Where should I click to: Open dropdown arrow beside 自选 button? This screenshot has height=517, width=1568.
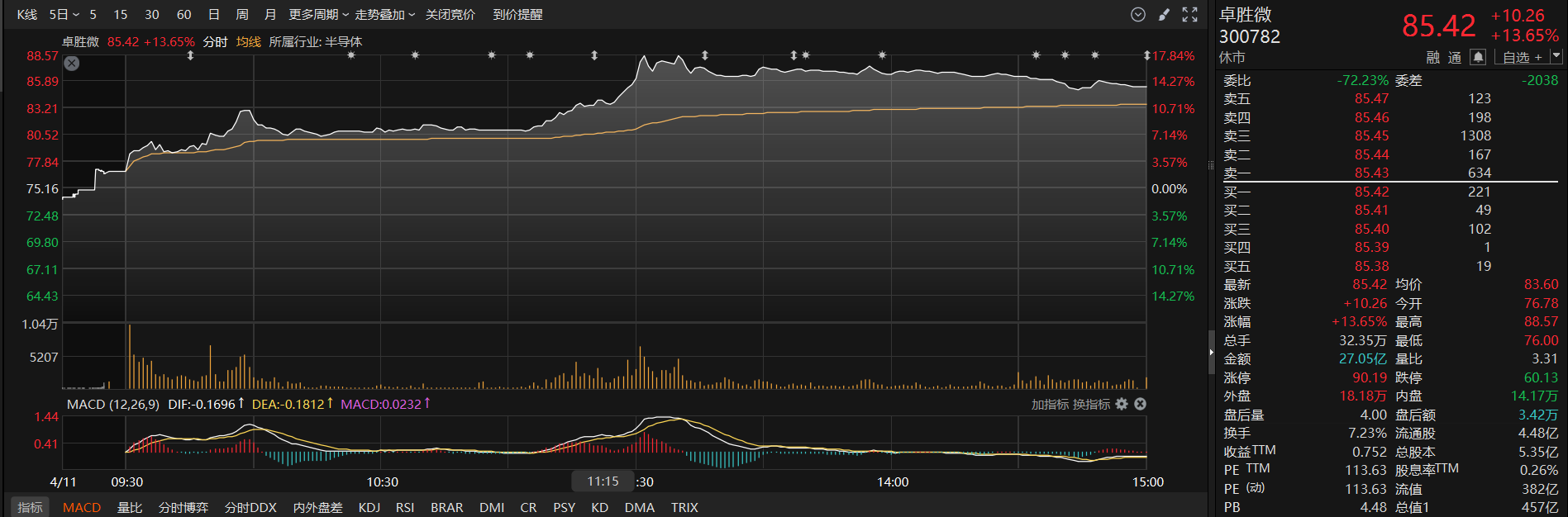point(1556,56)
